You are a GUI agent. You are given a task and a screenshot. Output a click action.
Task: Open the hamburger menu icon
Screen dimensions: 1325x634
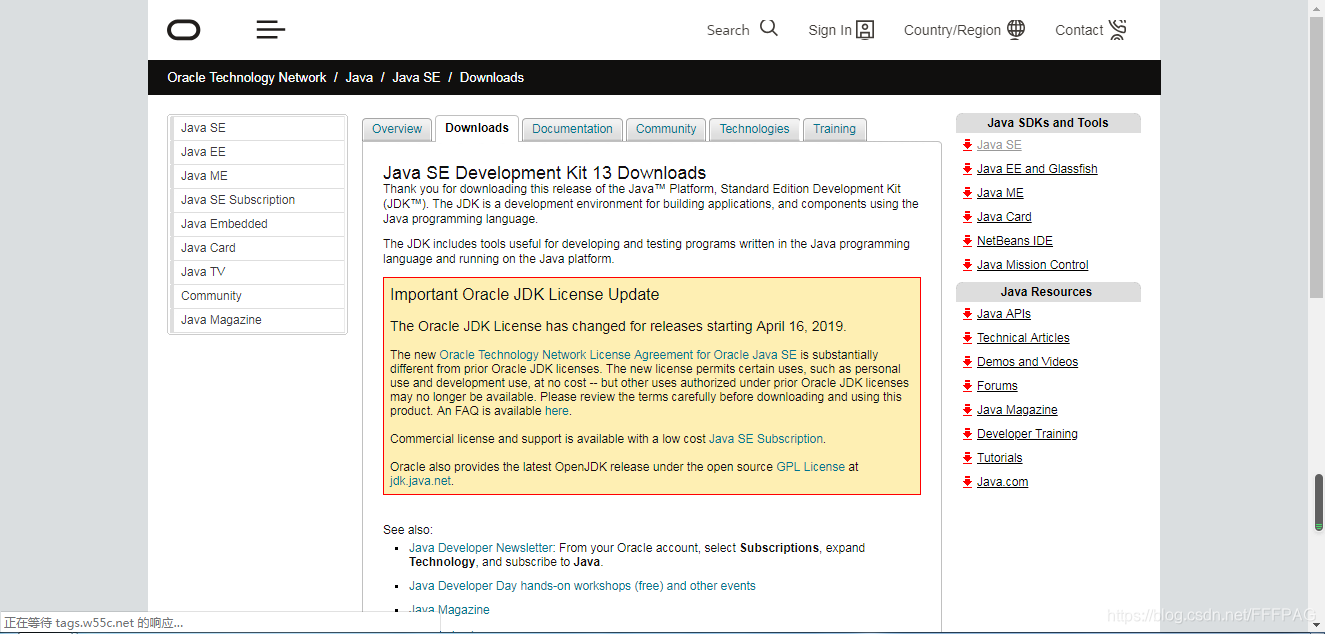coord(271,30)
